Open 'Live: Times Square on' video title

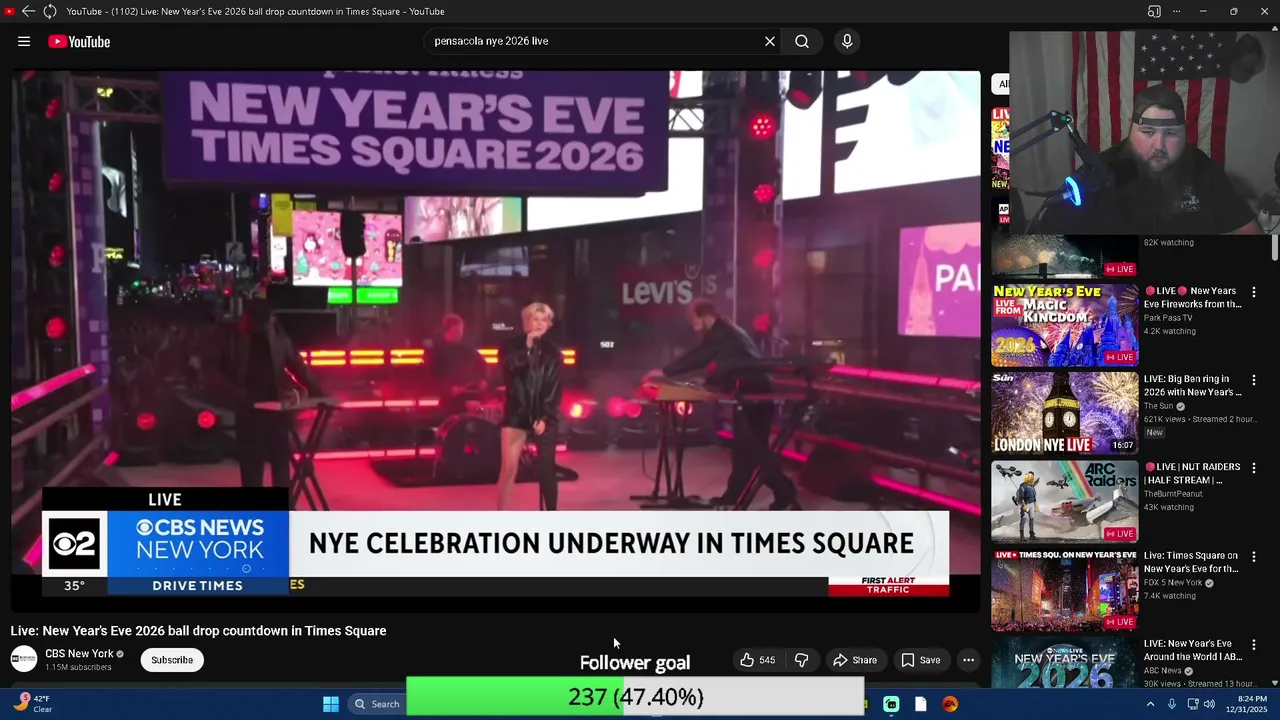(x=1191, y=562)
